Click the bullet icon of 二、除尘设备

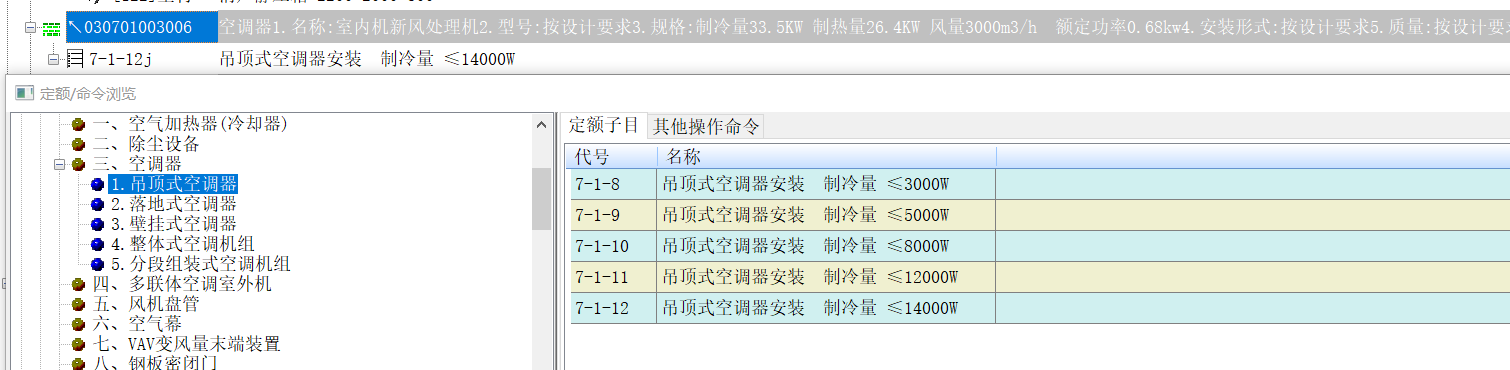coord(78,145)
